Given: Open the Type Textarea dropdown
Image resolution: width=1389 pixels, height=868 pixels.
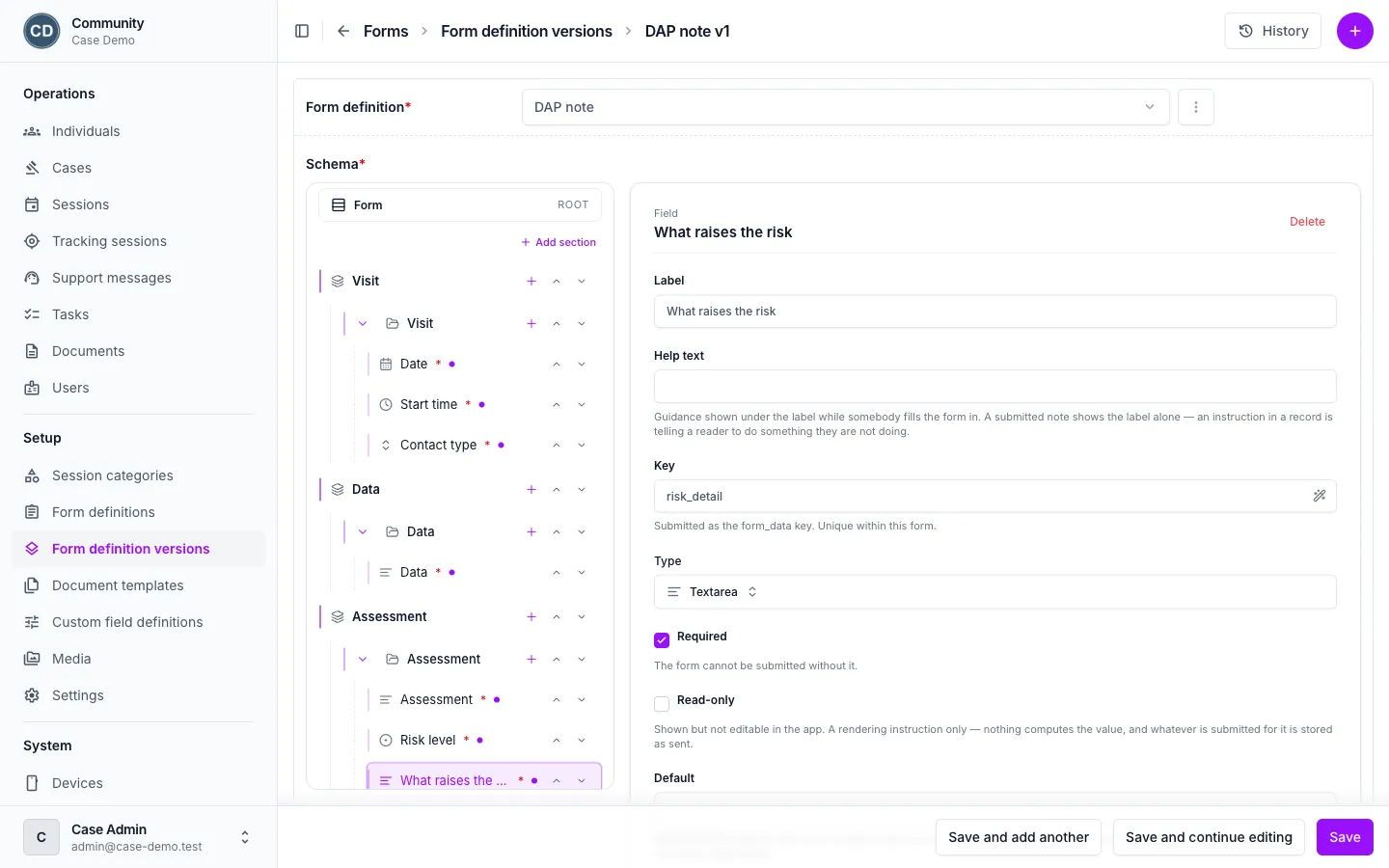Looking at the screenshot, I should (x=995, y=592).
